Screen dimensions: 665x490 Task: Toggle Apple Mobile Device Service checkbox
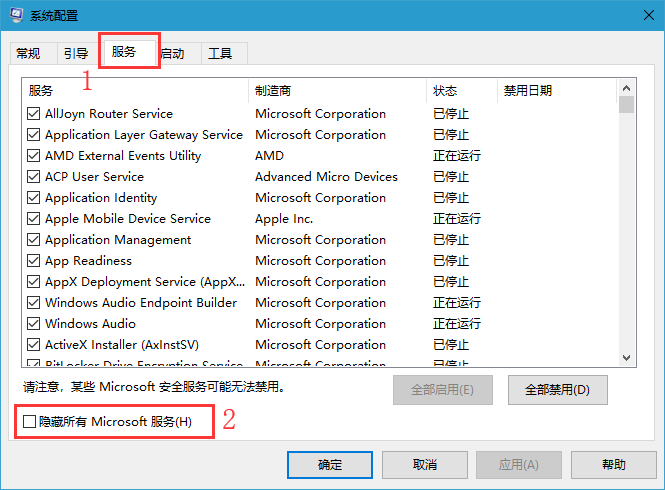(x=34, y=219)
